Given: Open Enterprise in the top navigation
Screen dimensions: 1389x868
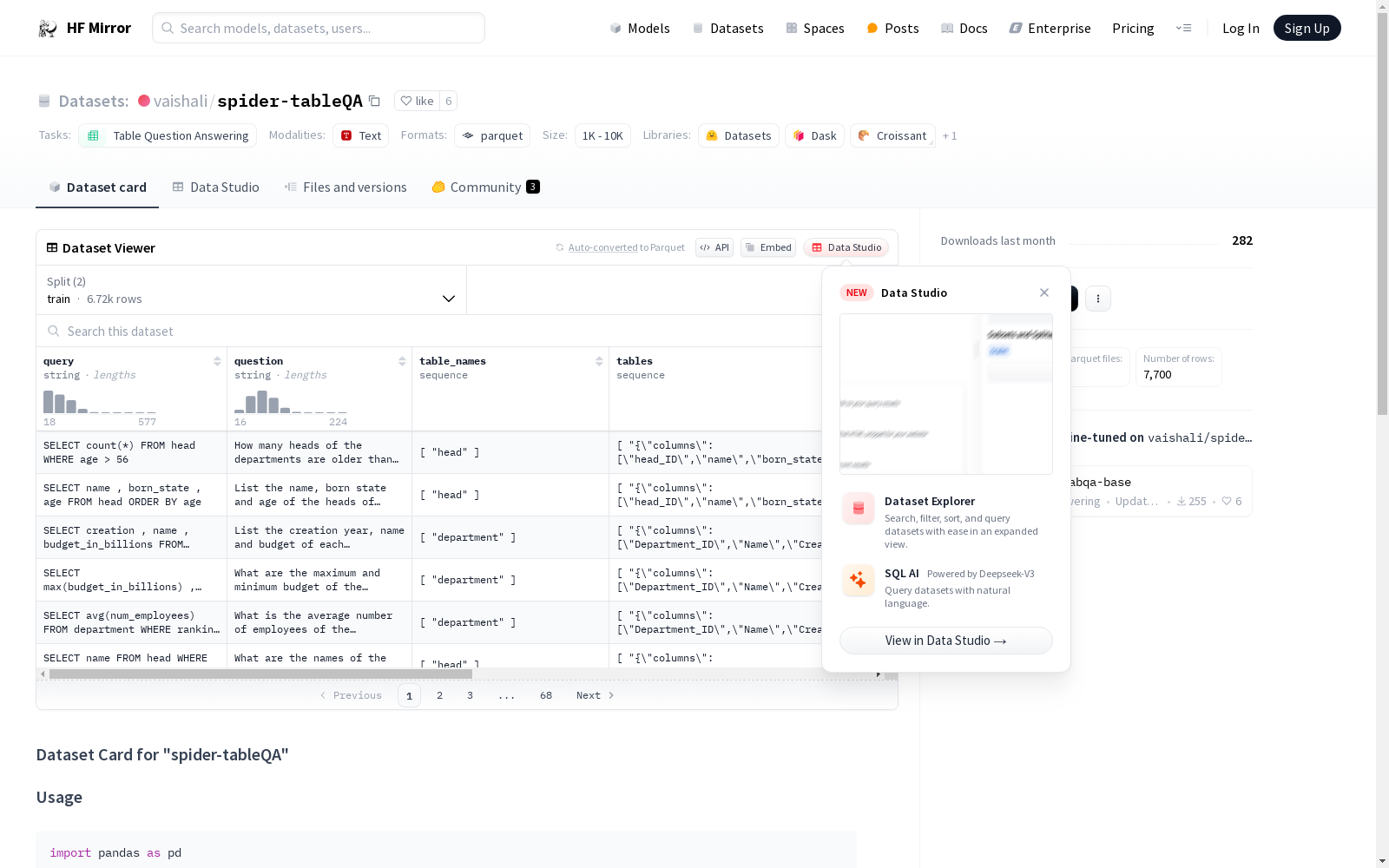Looking at the screenshot, I should tap(1050, 28).
